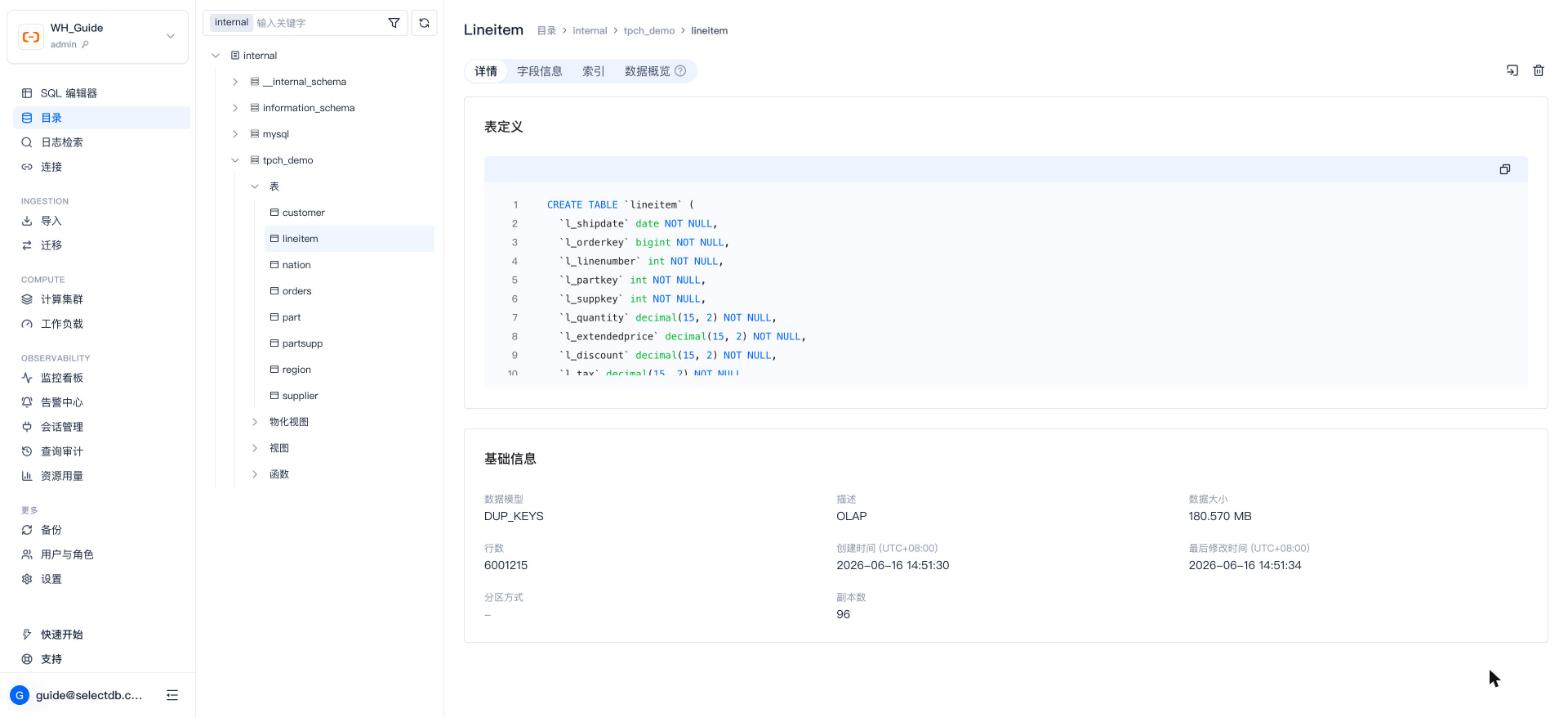This screenshot has width=1568, height=718.
Task: Click the CREATE TABLE `lineitem` code line
Action: coord(620,205)
